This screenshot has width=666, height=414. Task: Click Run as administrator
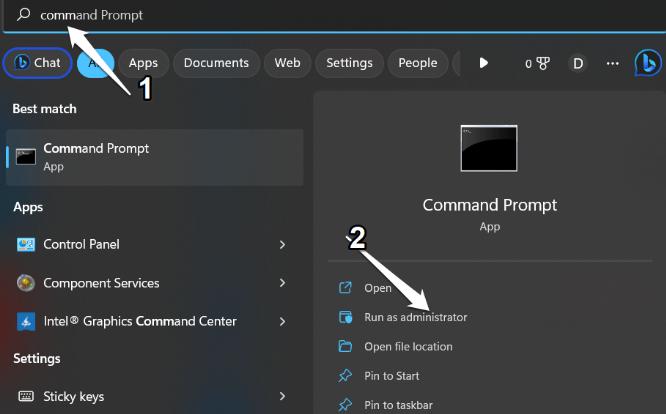(x=415, y=317)
